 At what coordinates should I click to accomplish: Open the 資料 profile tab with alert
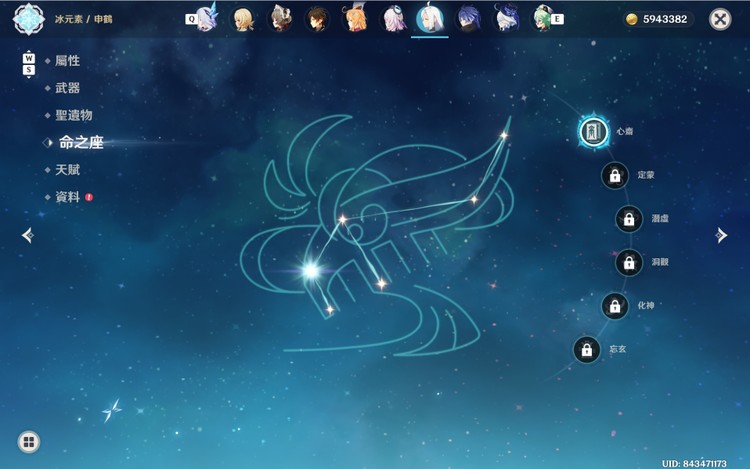68,197
